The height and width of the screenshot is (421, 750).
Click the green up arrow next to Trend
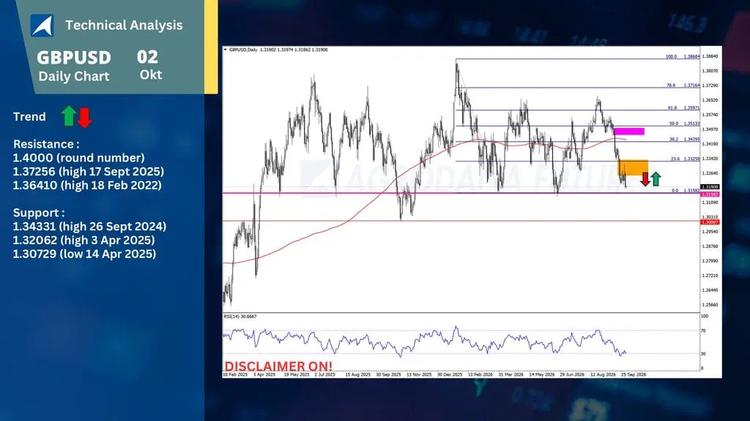tap(69, 116)
